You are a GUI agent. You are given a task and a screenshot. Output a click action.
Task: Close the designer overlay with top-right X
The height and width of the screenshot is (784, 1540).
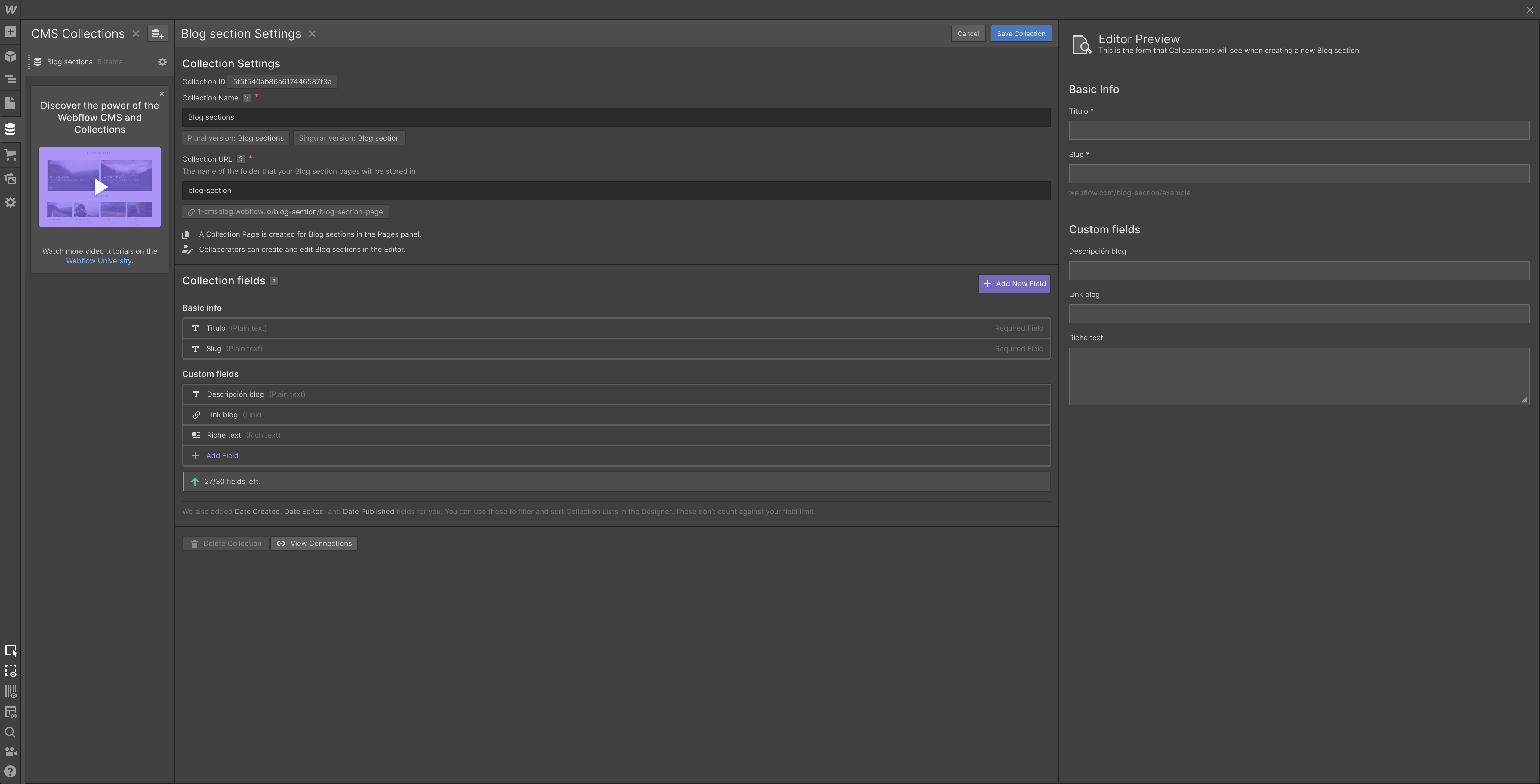(x=1530, y=10)
